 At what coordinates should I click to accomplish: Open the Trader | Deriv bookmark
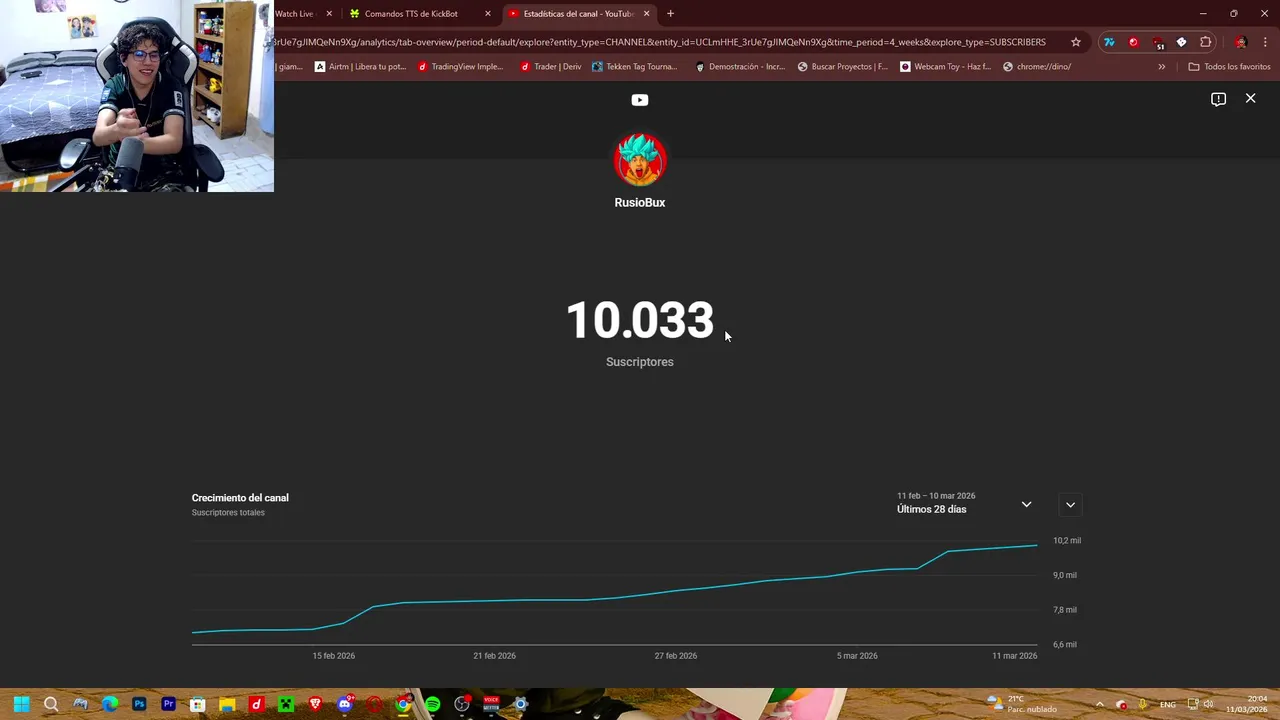550,67
